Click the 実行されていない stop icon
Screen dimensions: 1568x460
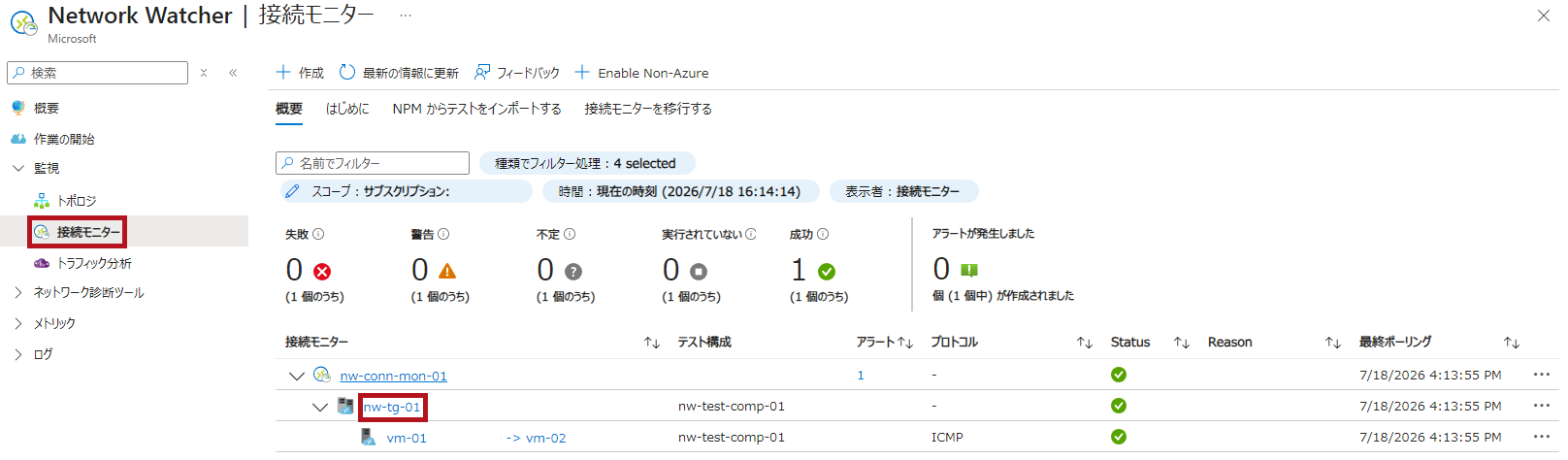699,272
